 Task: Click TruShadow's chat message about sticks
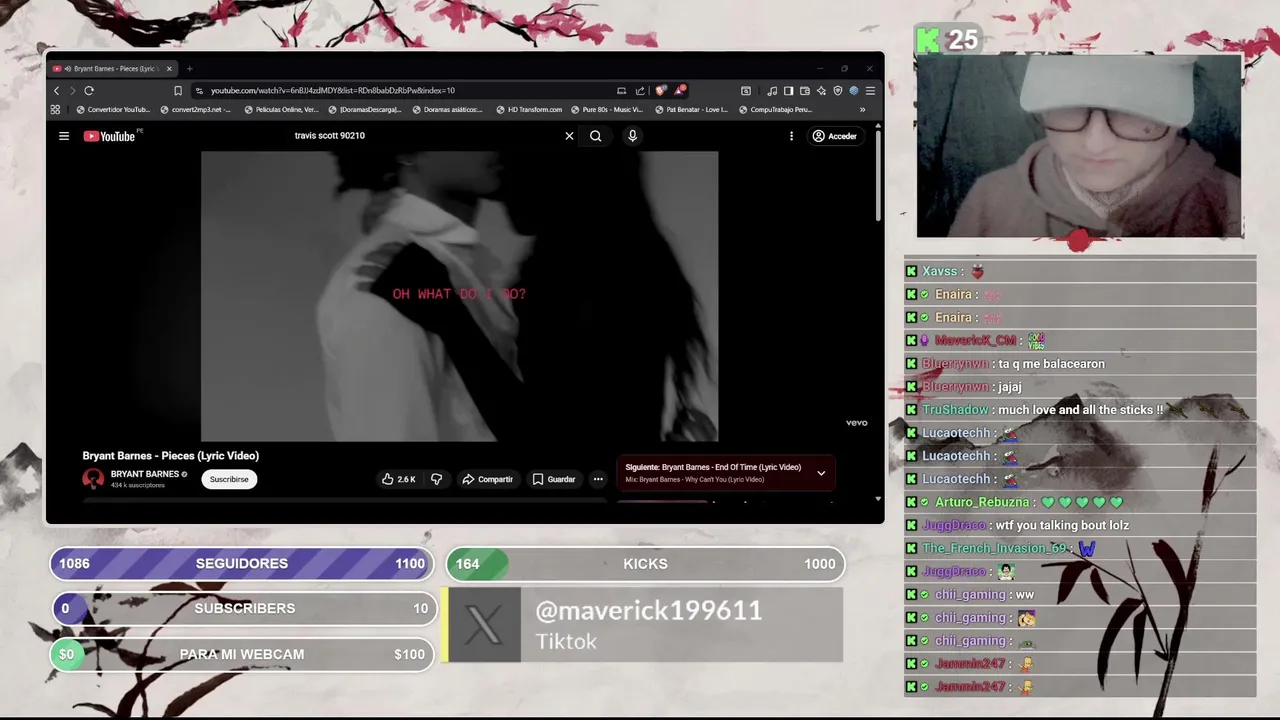point(1080,410)
